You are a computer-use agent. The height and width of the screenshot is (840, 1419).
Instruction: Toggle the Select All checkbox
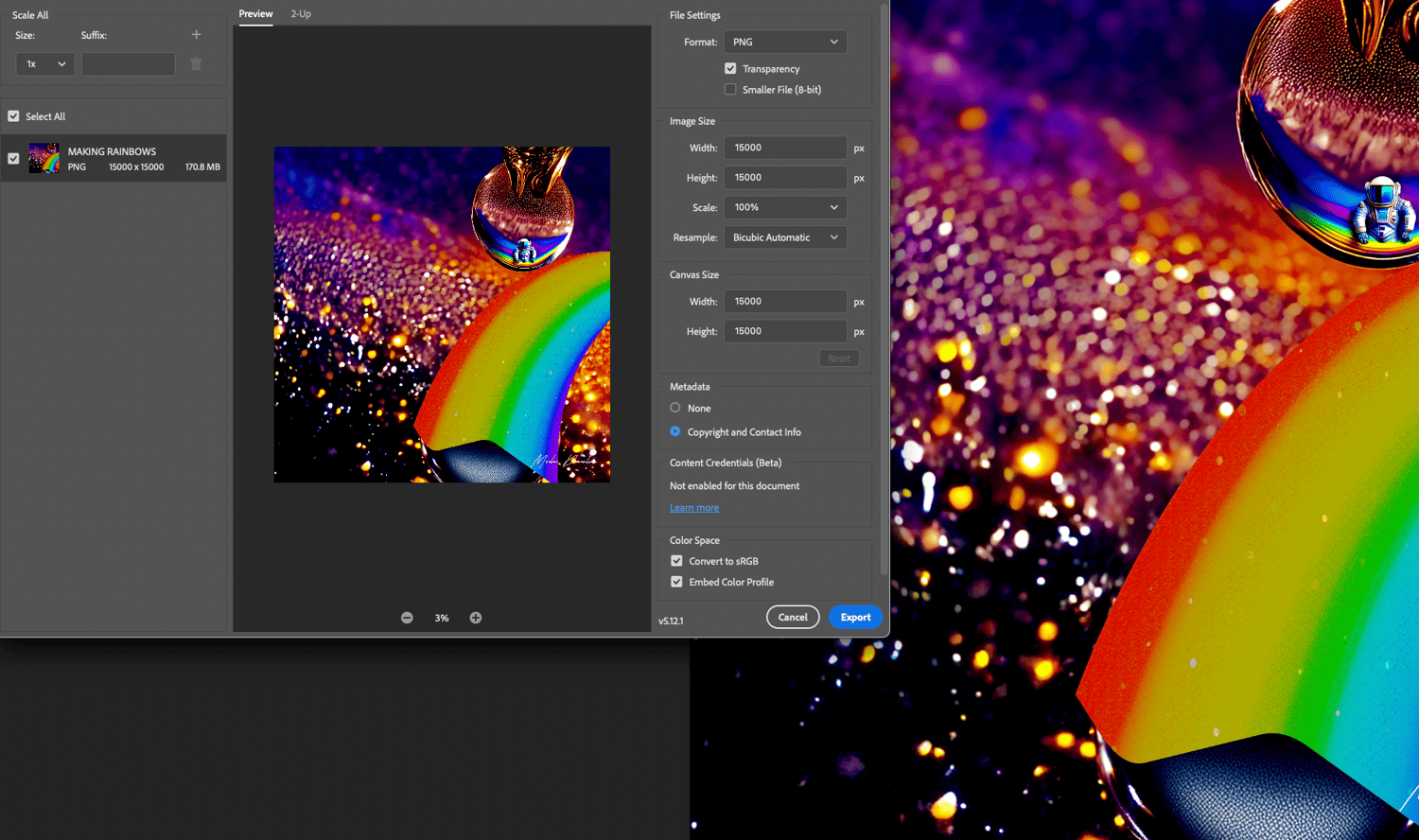point(13,116)
